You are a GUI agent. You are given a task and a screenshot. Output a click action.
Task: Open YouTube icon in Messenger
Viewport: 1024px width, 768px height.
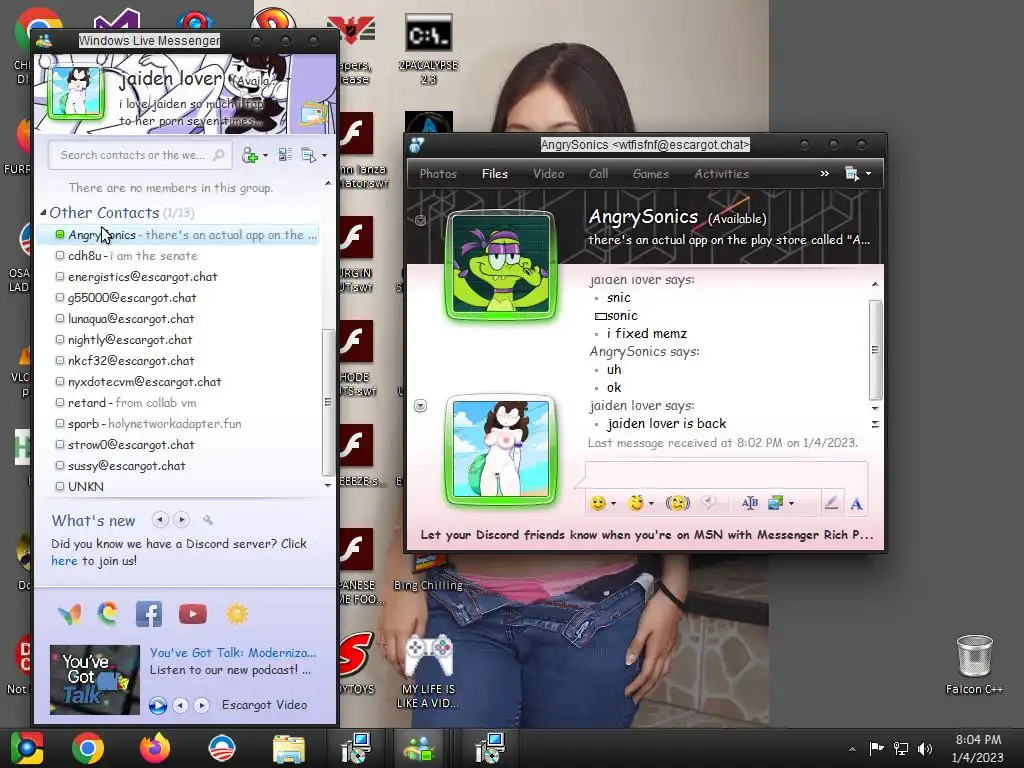click(x=193, y=614)
